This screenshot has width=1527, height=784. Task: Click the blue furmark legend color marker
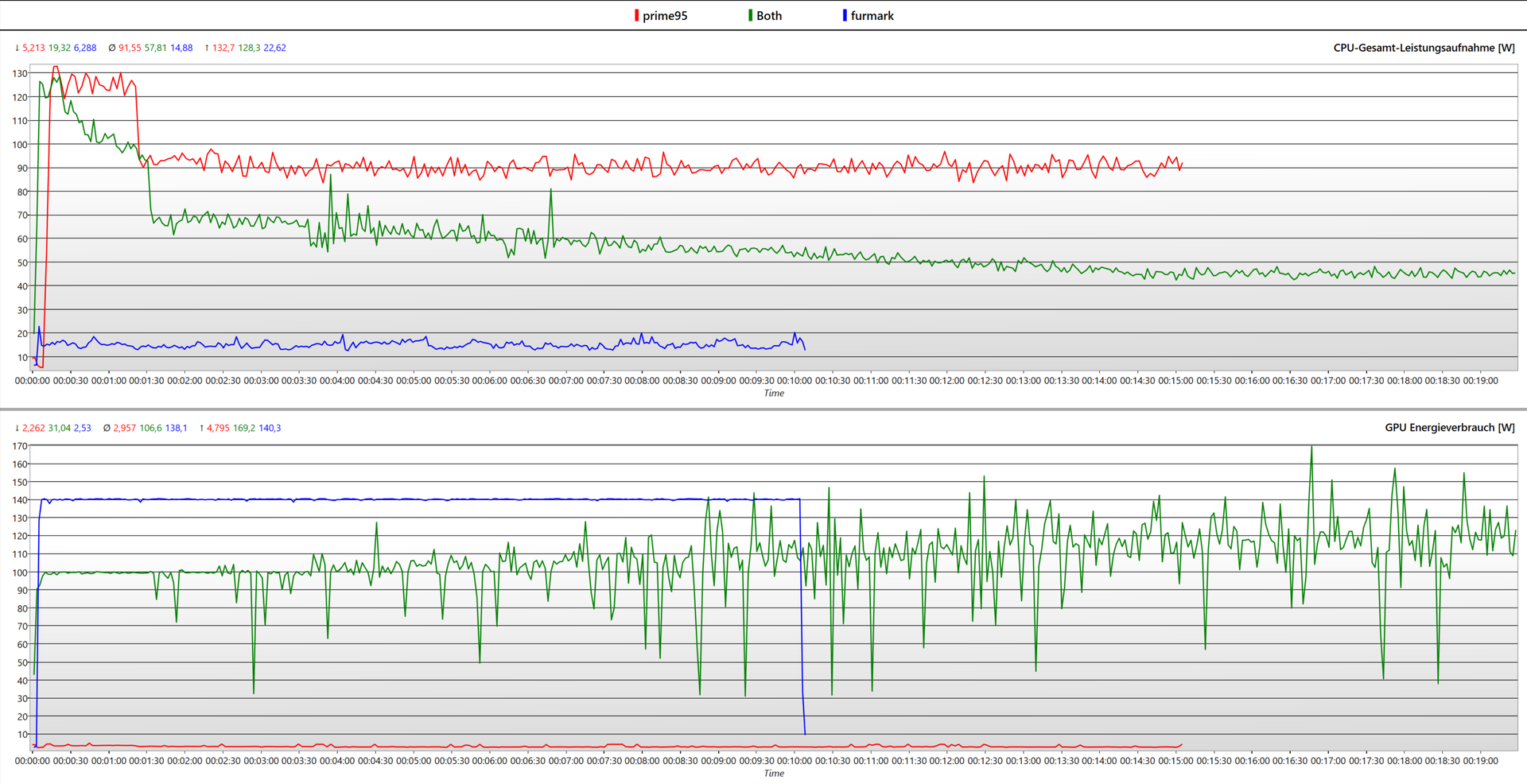pos(845,16)
